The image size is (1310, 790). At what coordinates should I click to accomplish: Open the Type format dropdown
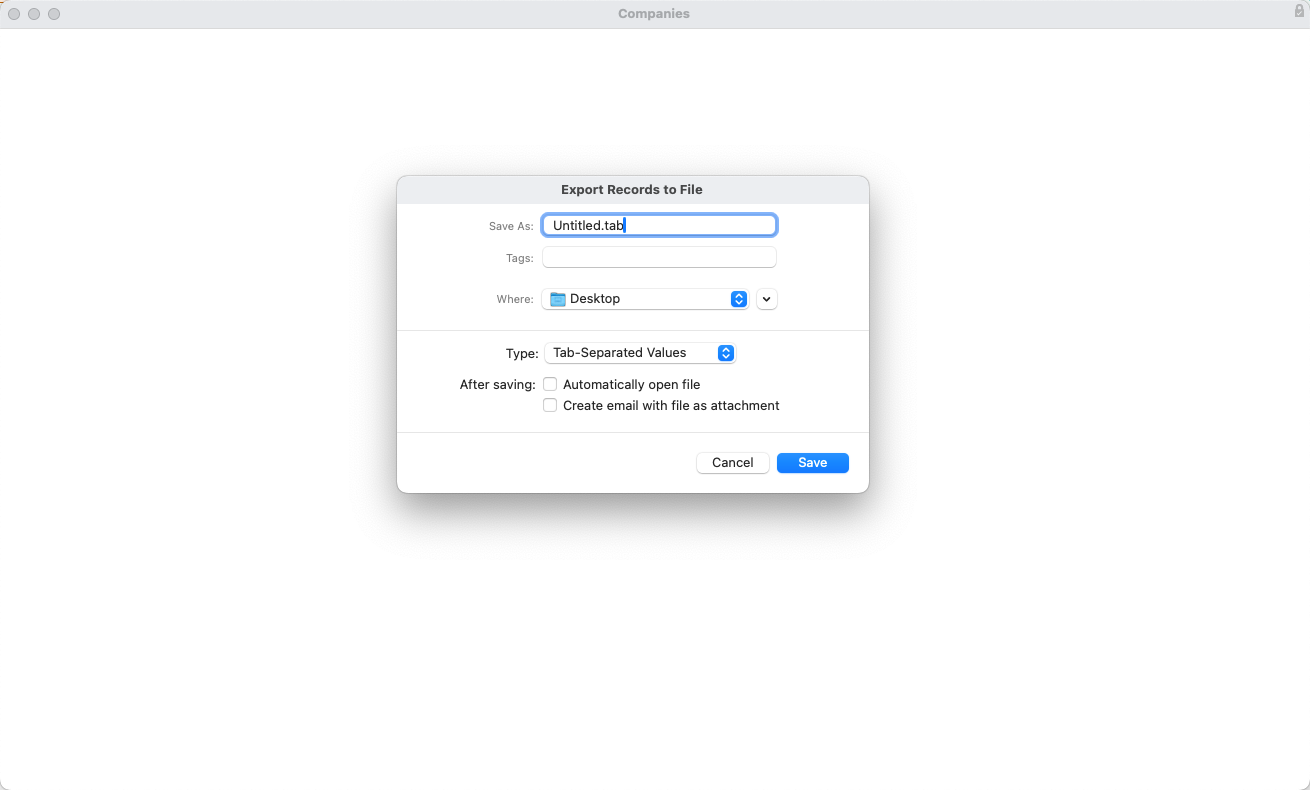click(640, 353)
